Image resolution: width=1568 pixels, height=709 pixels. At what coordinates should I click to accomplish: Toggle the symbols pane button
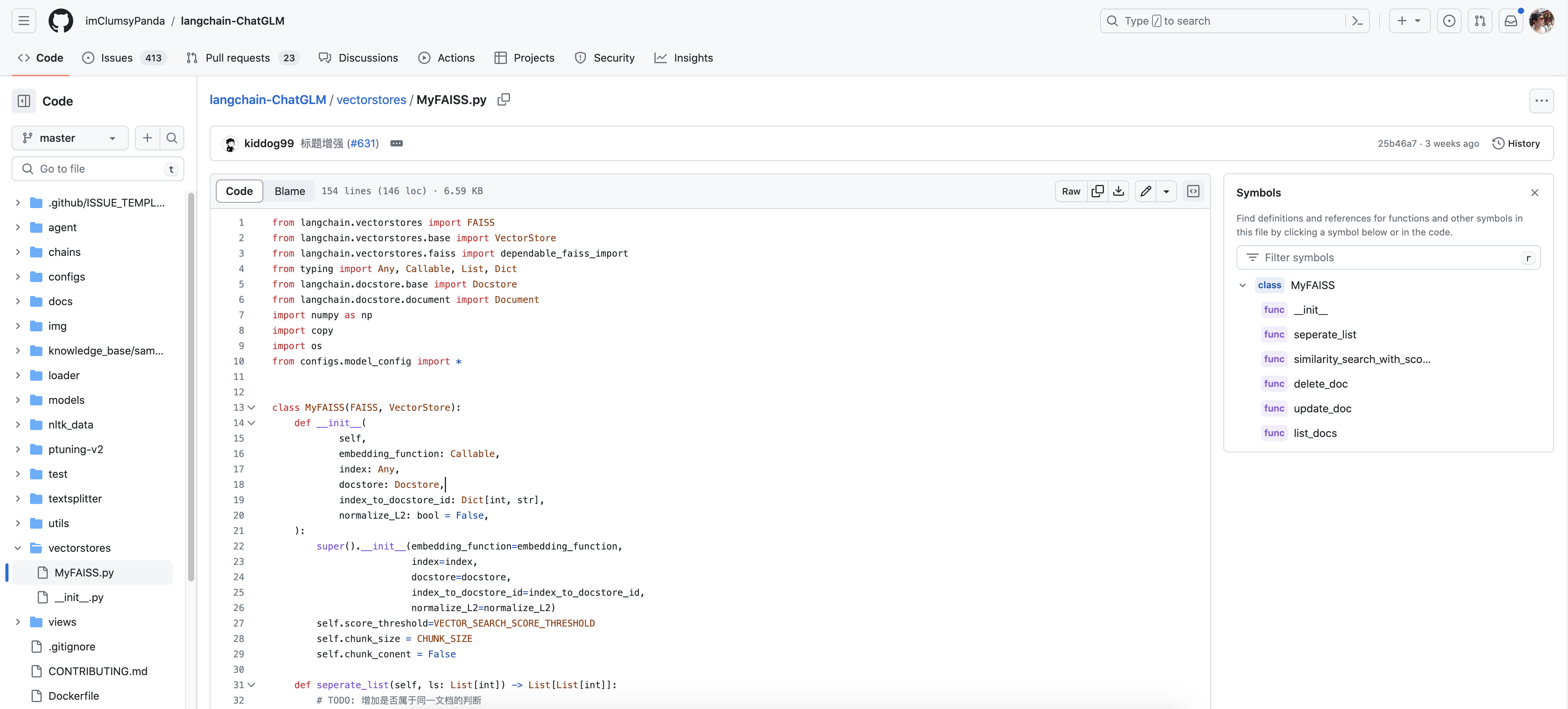[1193, 191]
